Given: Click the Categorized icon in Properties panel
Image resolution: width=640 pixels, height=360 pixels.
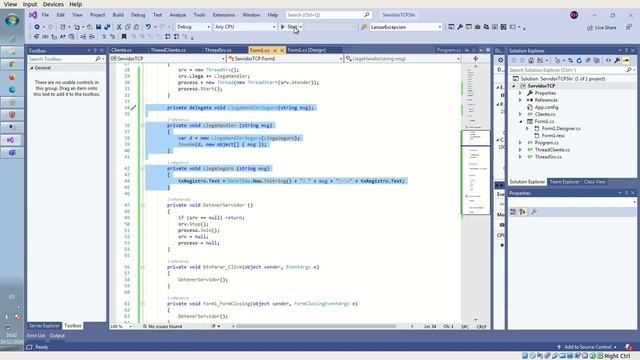Looking at the screenshot, I should pyautogui.click(x=513, y=212).
